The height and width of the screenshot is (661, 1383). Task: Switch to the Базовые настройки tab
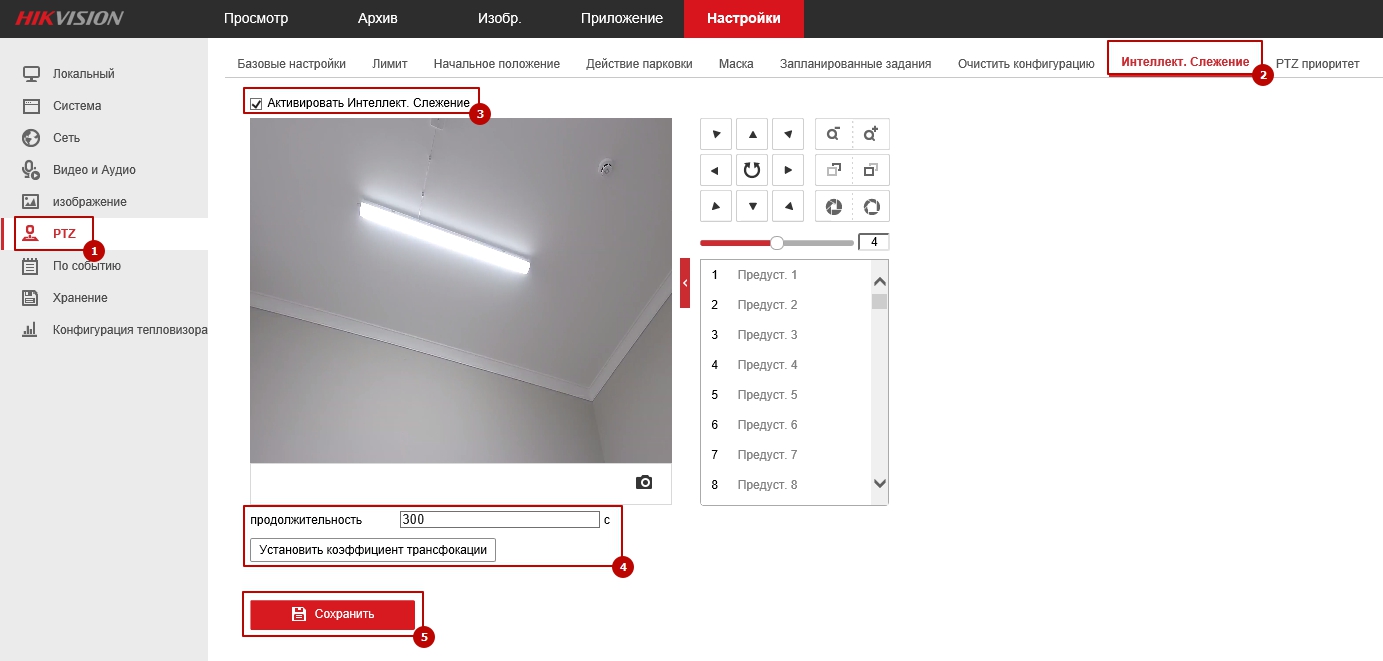[x=291, y=63]
